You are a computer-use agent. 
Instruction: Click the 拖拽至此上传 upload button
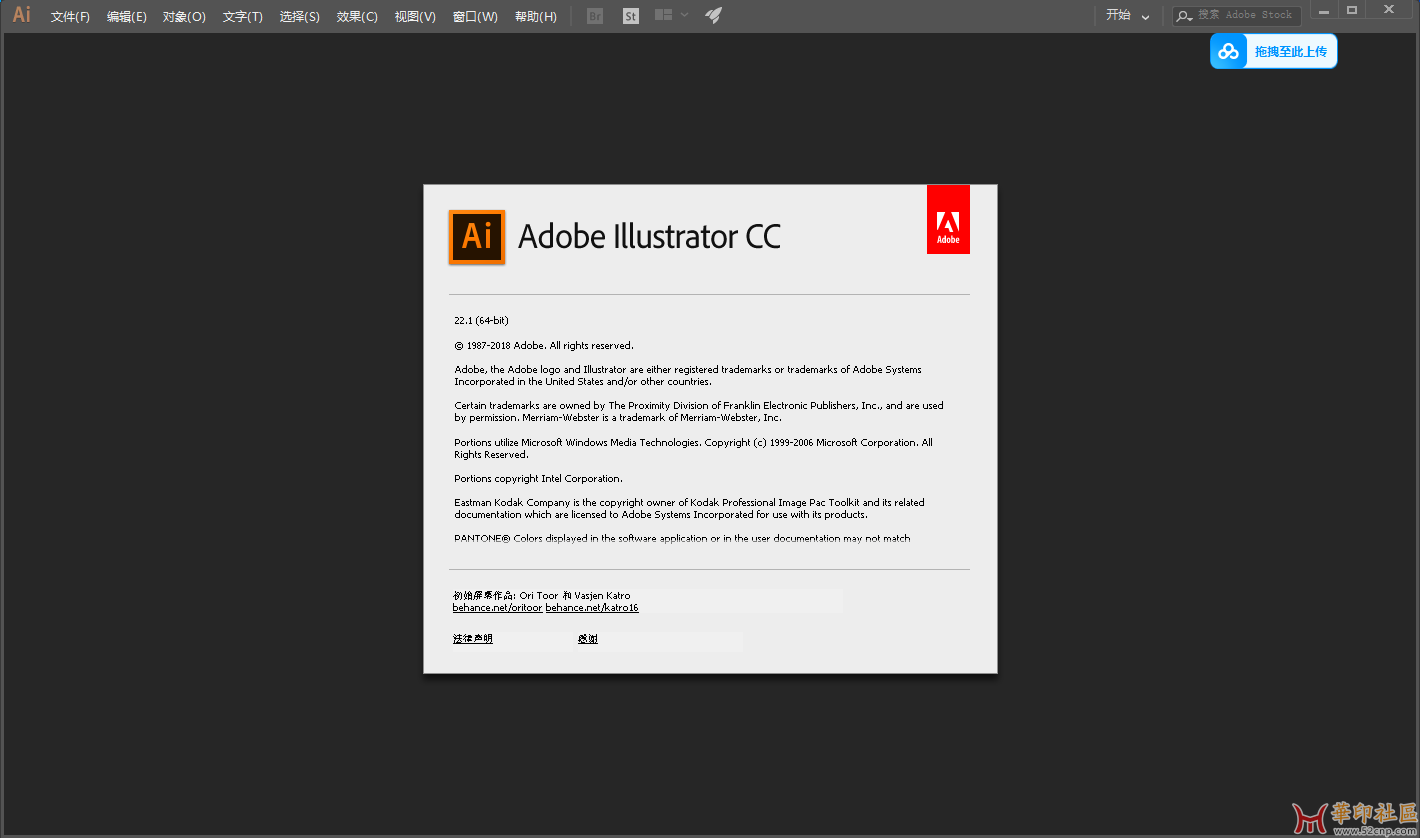tap(1273, 51)
